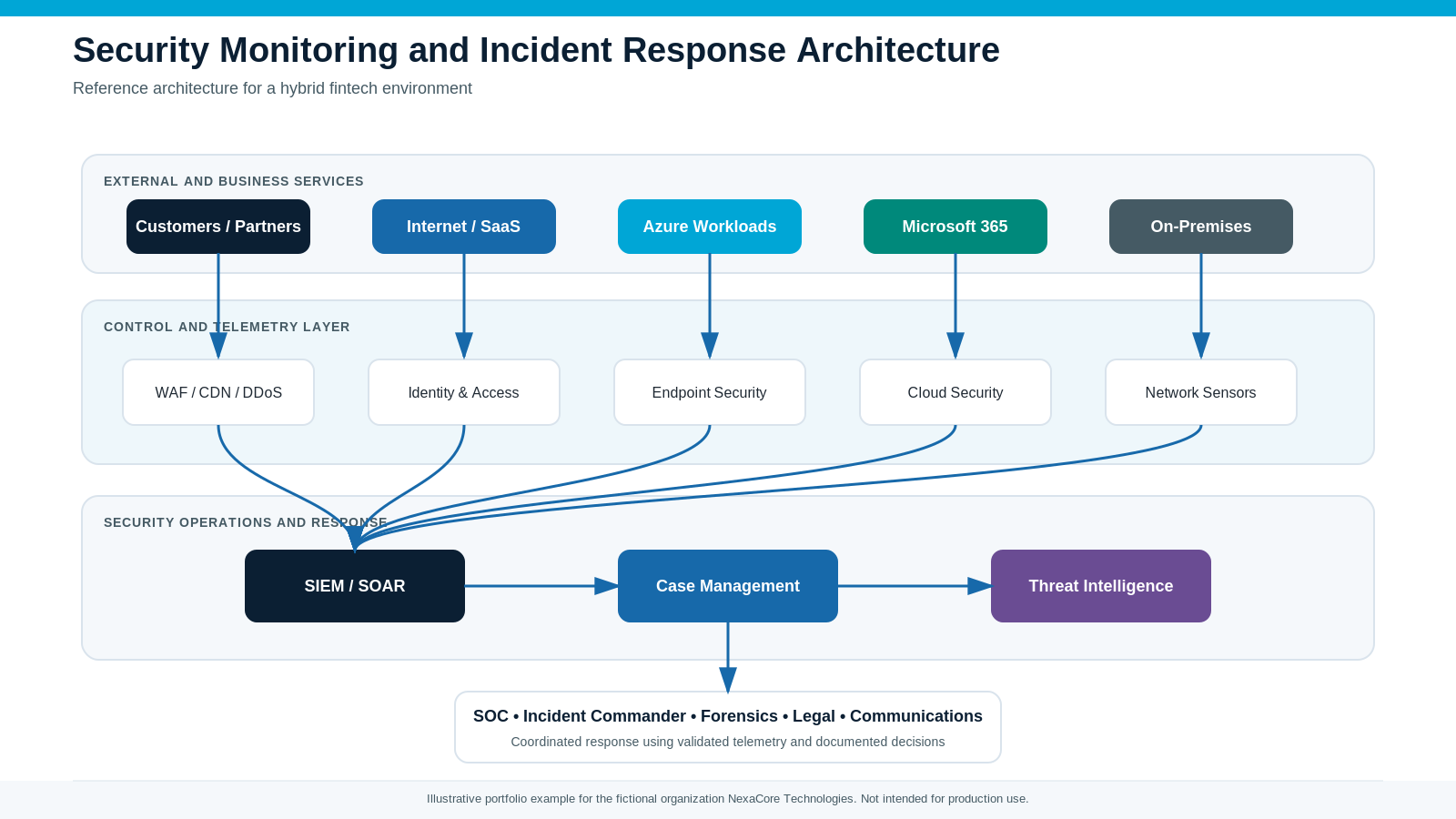Click the Case Management block
Viewport: 1456px width, 819px height.
(728, 586)
